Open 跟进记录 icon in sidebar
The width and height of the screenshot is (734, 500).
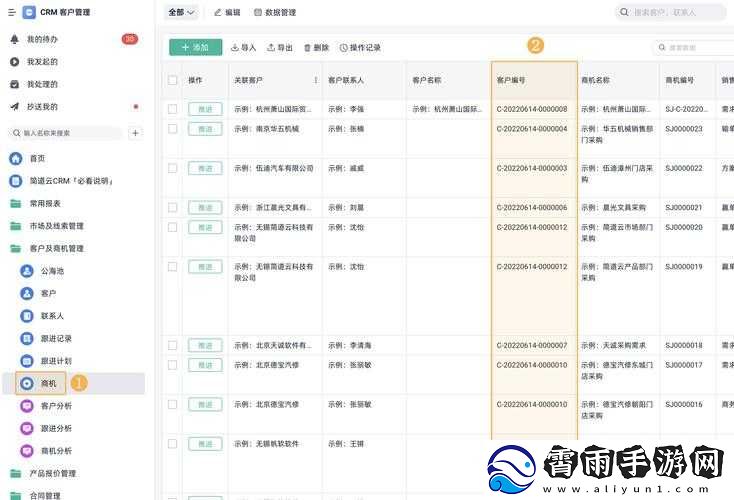tap(27, 338)
